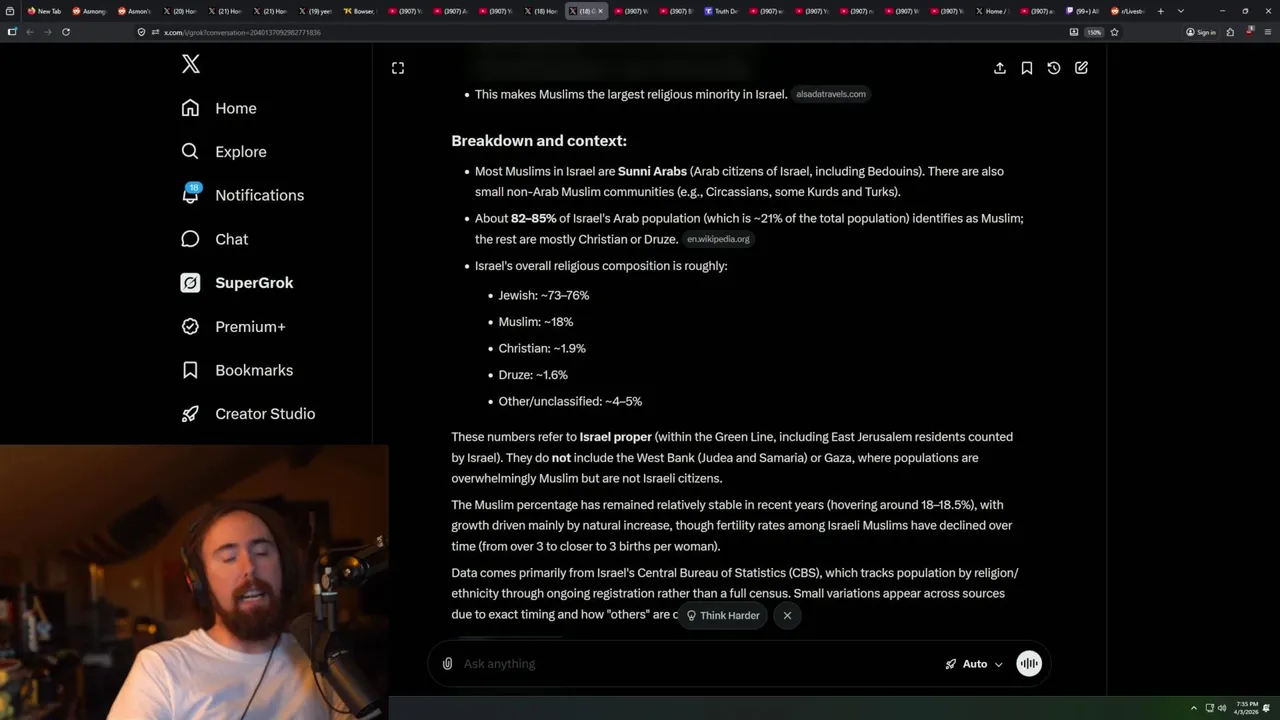Open the taskbar clock and calendar
1280x720 pixels.
1248,708
